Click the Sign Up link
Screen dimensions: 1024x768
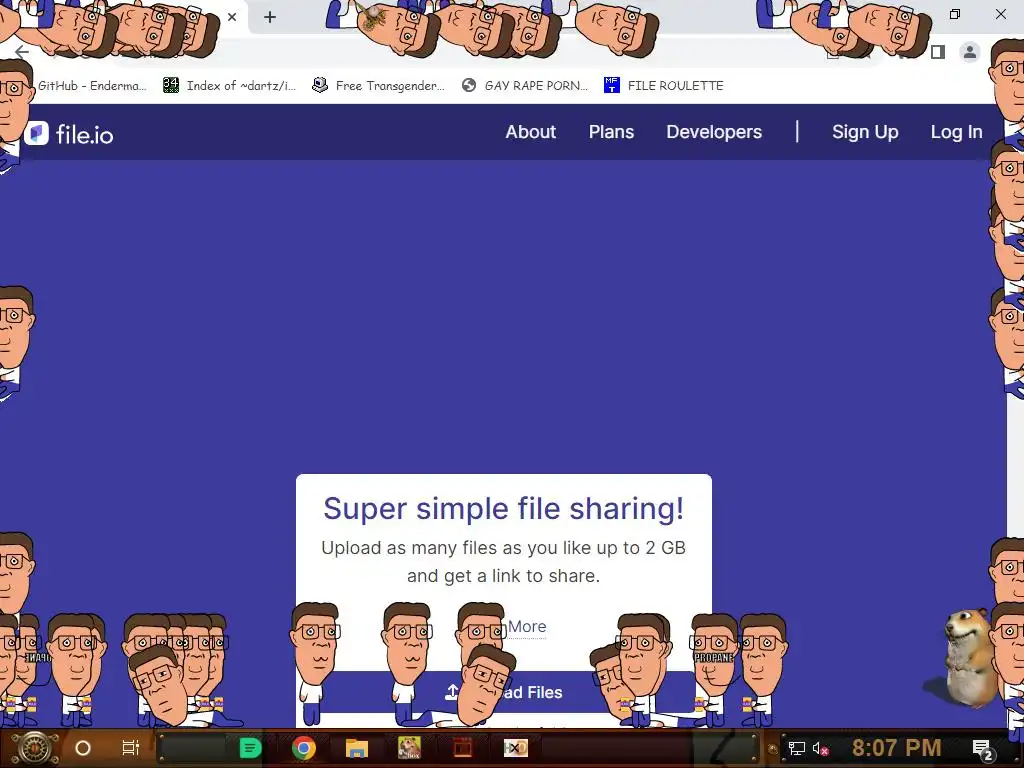pos(865,132)
